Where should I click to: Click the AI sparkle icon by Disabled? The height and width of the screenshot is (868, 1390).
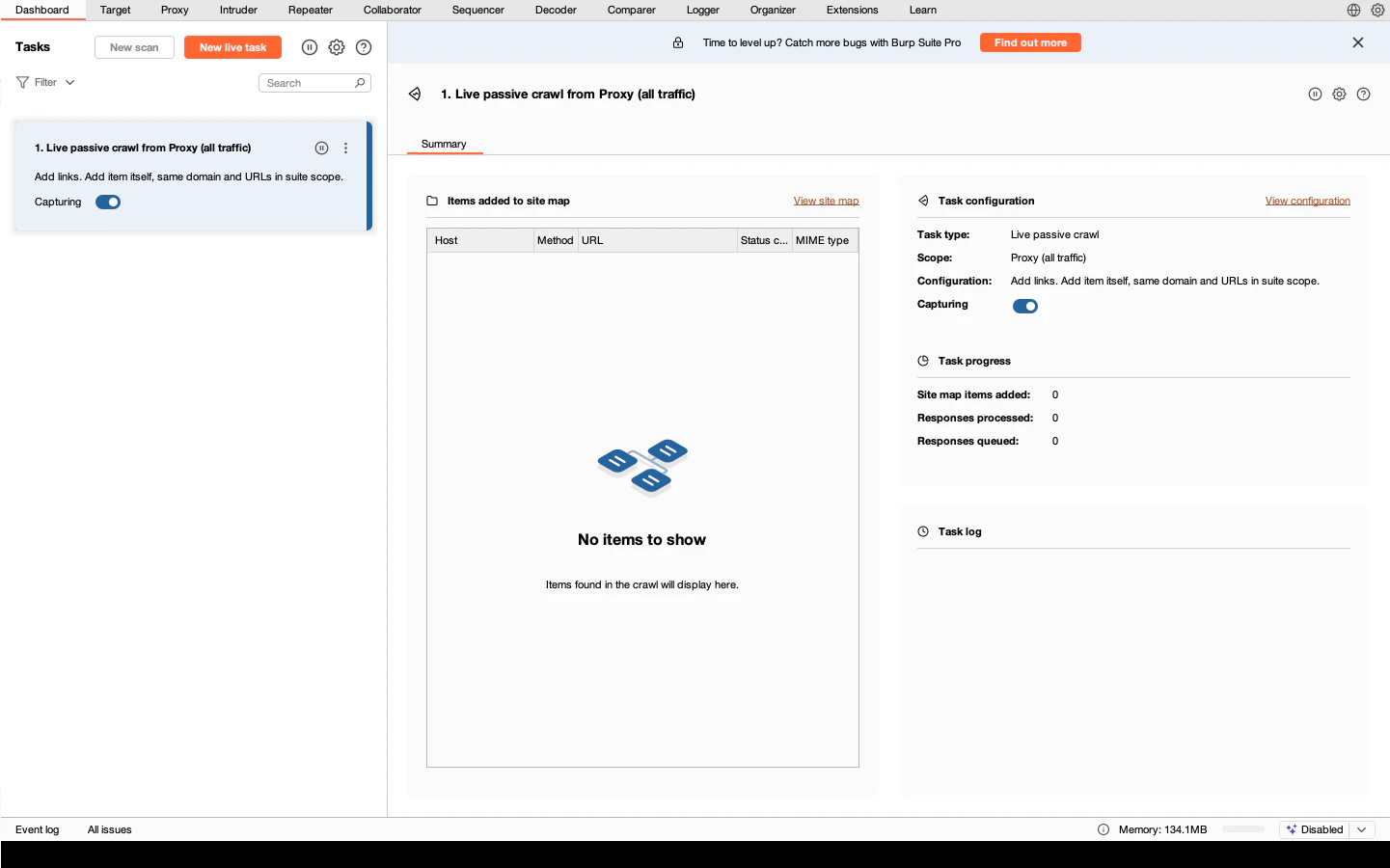[x=1292, y=829]
